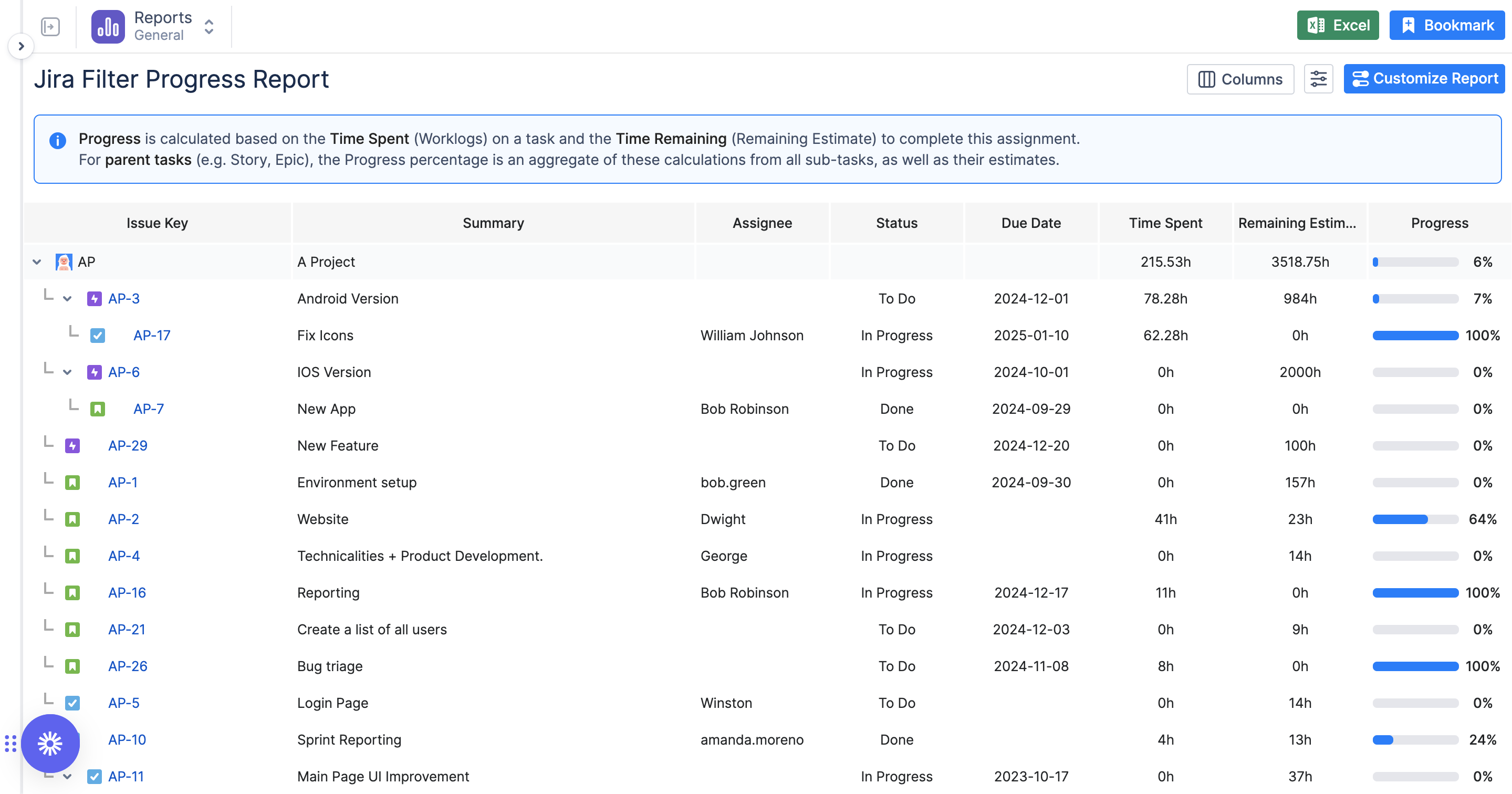Viewport: 1512px width, 794px height.
Task: Click the epic icon beside AP-29
Action: (72, 446)
